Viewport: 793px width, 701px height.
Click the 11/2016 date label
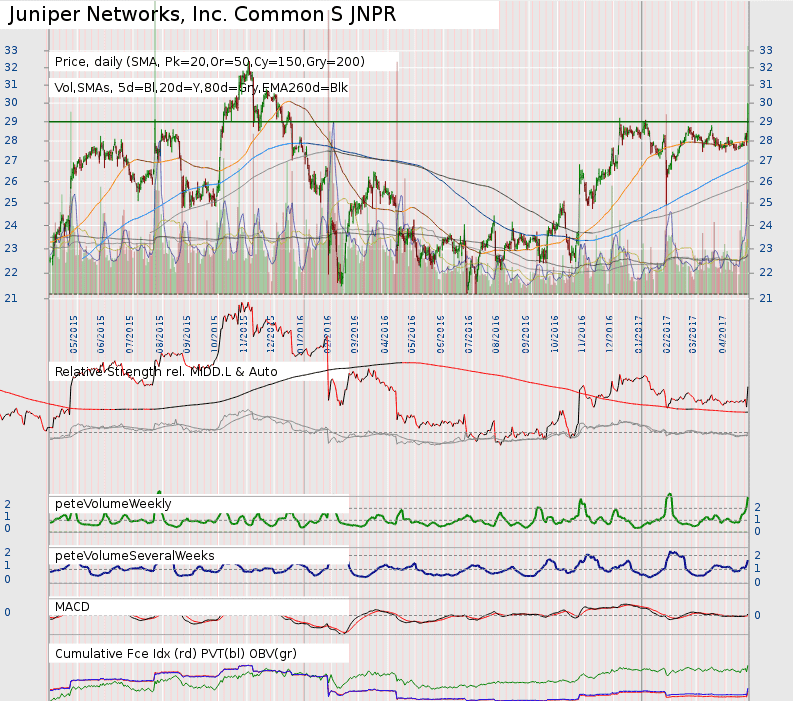pyautogui.click(x=582, y=334)
